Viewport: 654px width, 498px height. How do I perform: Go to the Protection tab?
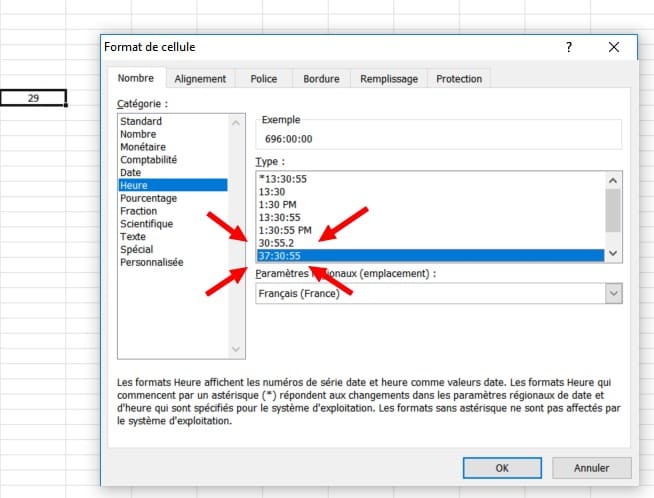coord(459,79)
